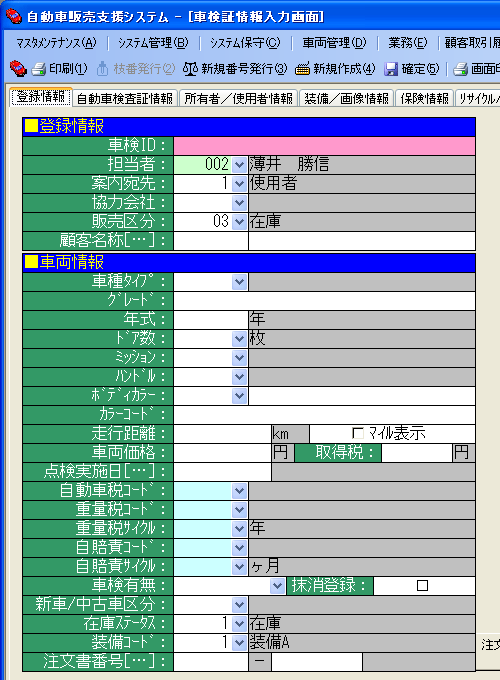Click the pink 車検ID field
Viewport: 500px width, 680px height.
(324, 146)
